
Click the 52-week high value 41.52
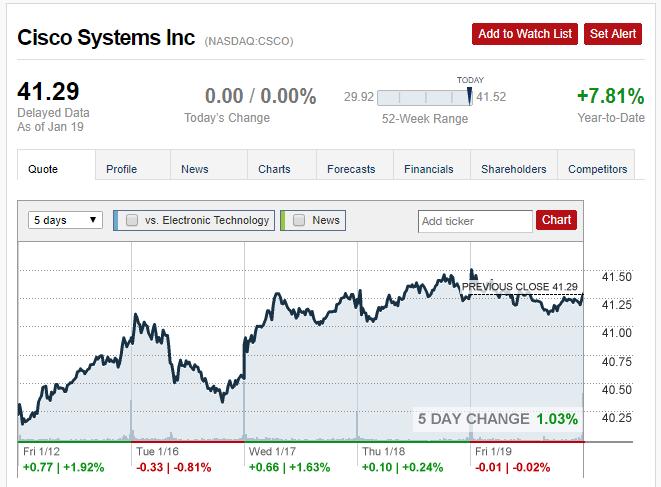tap(491, 97)
